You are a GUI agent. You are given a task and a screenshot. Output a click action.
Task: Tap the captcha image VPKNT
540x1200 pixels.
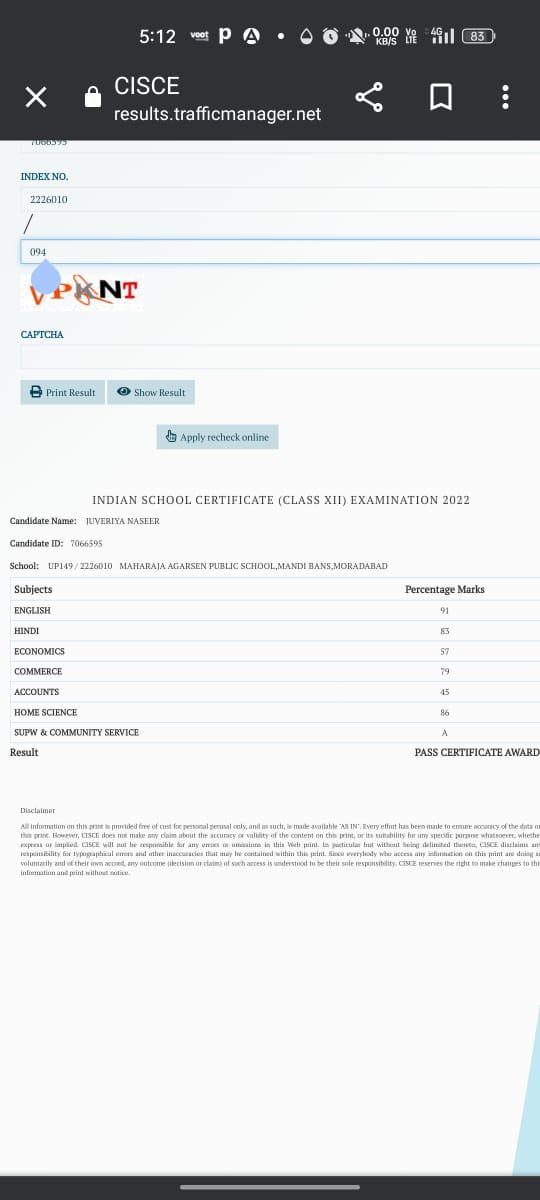pyautogui.click(x=84, y=291)
